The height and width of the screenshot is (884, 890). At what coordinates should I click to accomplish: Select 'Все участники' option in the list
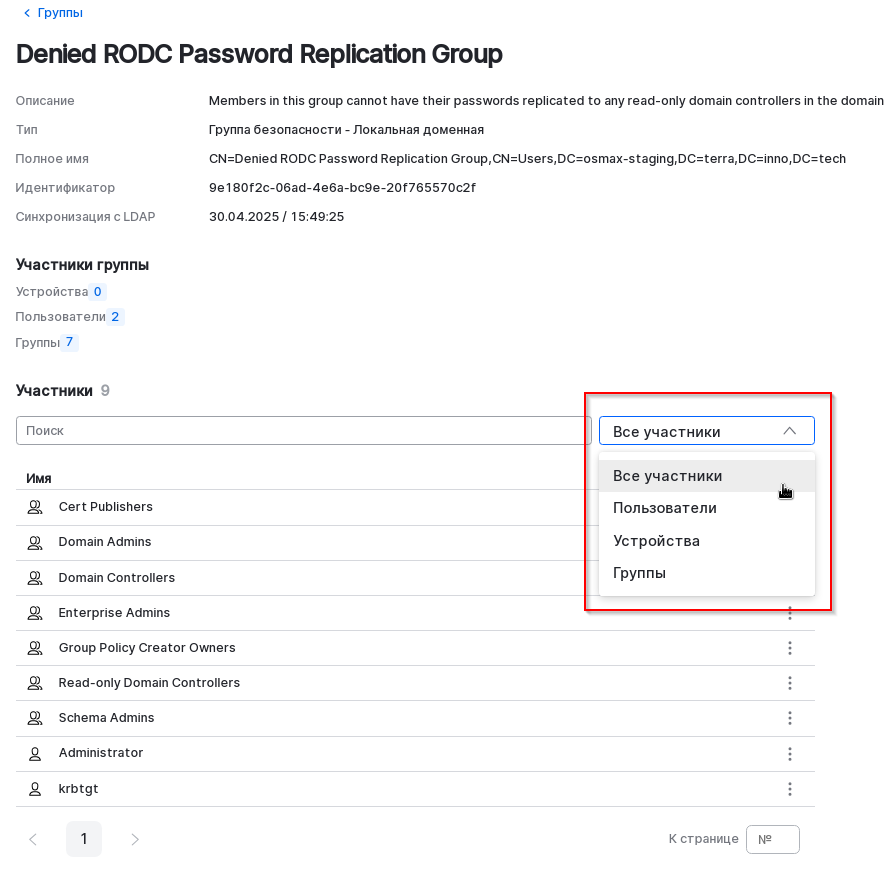pyautogui.click(x=667, y=476)
